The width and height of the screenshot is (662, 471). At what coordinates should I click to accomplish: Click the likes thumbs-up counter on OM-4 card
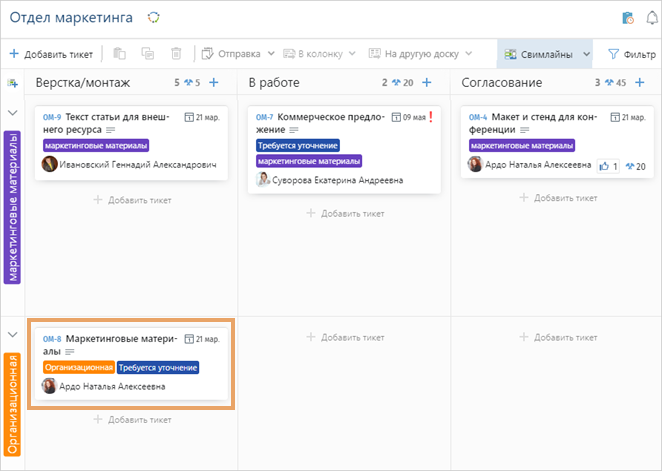pos(608,166)
